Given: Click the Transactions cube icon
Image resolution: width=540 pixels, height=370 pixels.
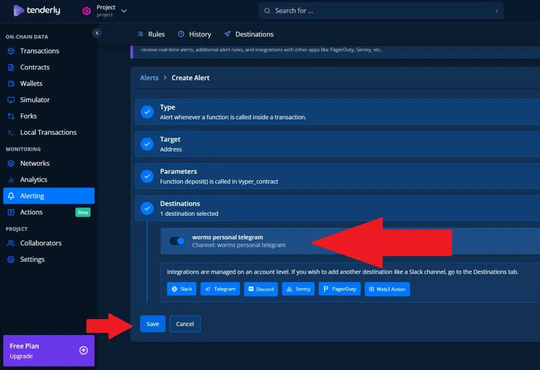Looking at the screenshot, I should coord(11,51).
